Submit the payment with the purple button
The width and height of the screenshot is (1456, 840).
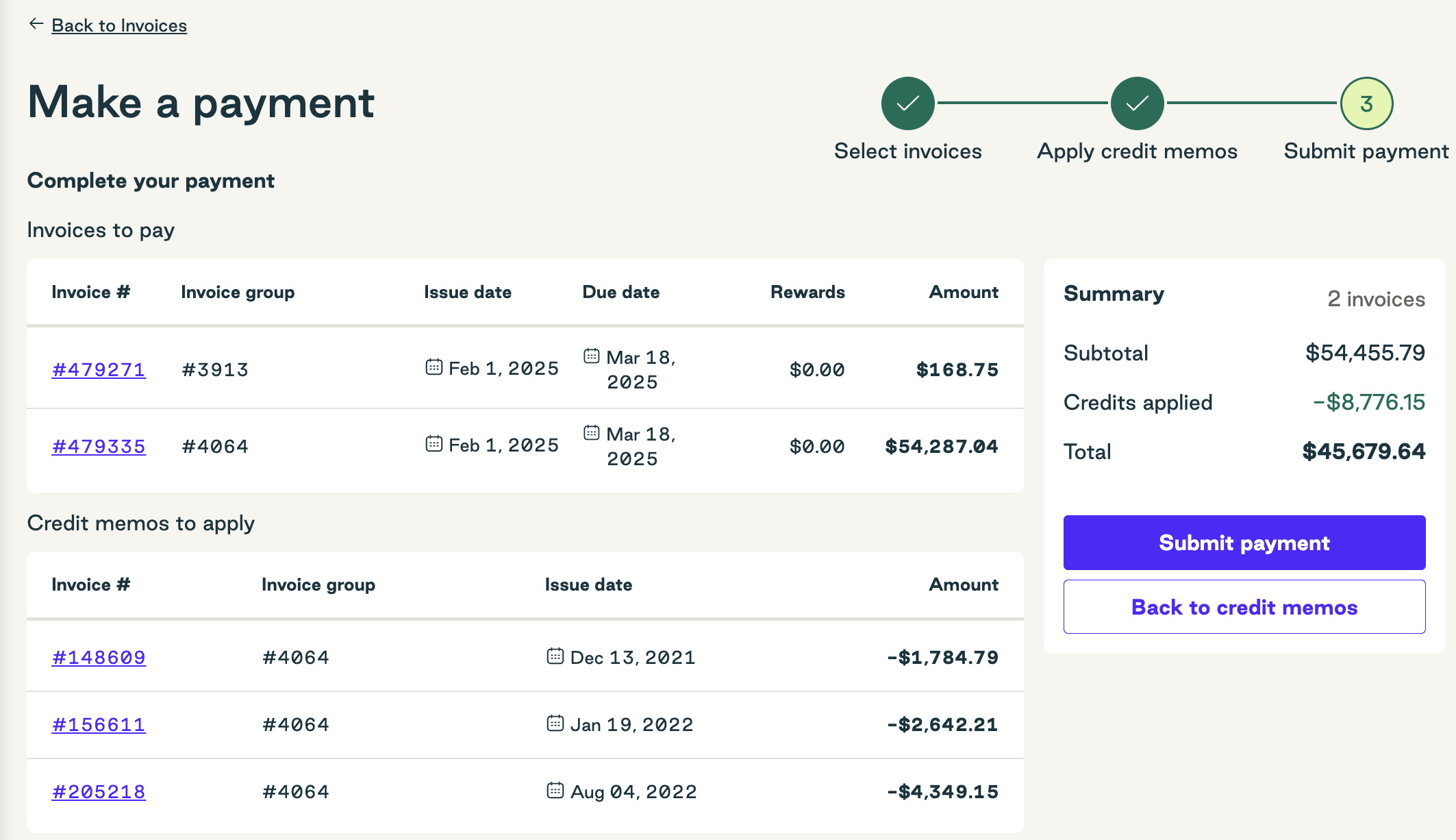[1244, 543]
